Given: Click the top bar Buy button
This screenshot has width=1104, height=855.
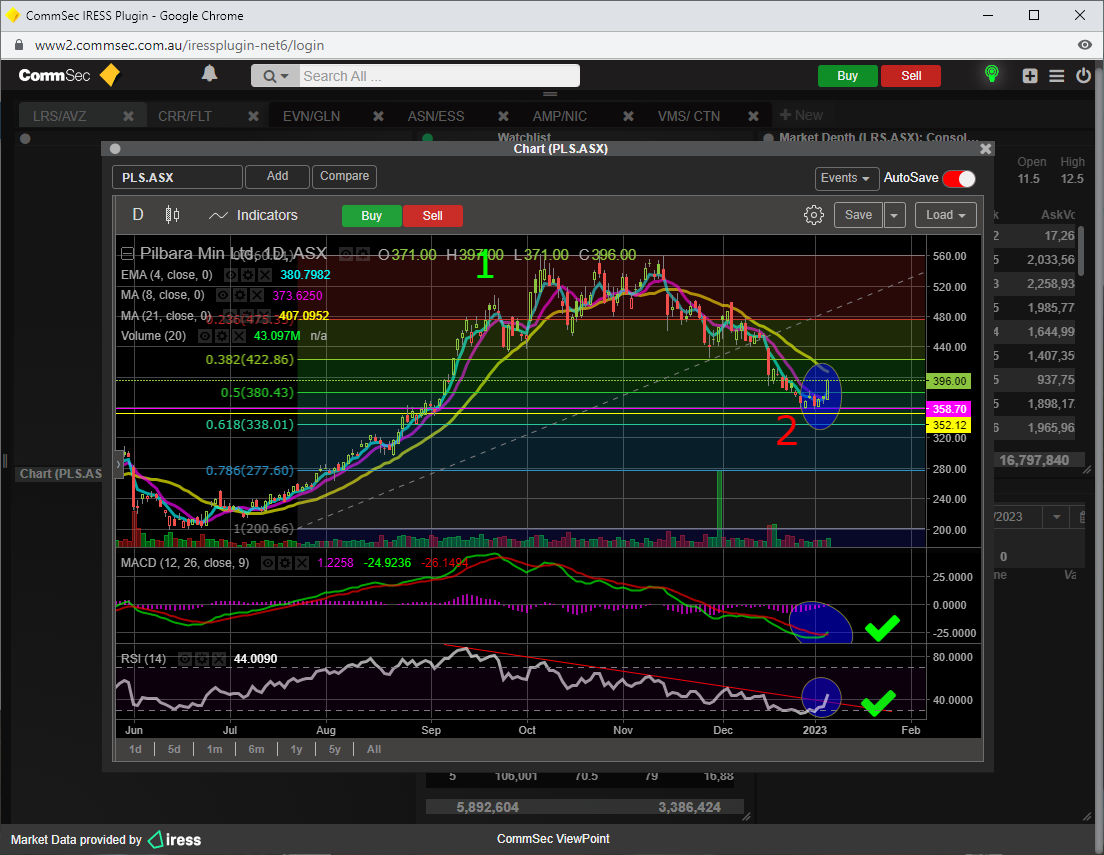Looking at the screenshot, I should point(848,76).
